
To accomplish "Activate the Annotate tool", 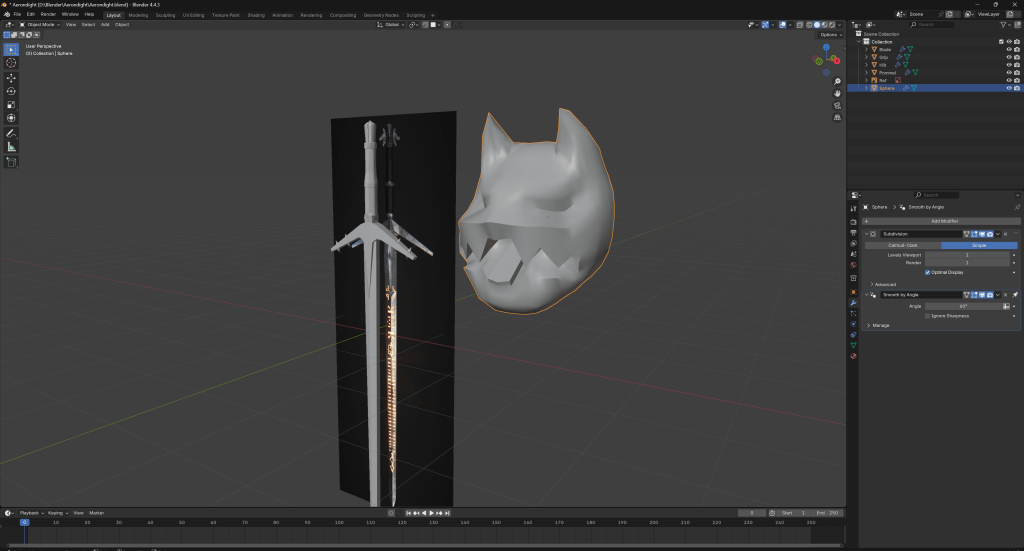I will (x=12, y=133).
